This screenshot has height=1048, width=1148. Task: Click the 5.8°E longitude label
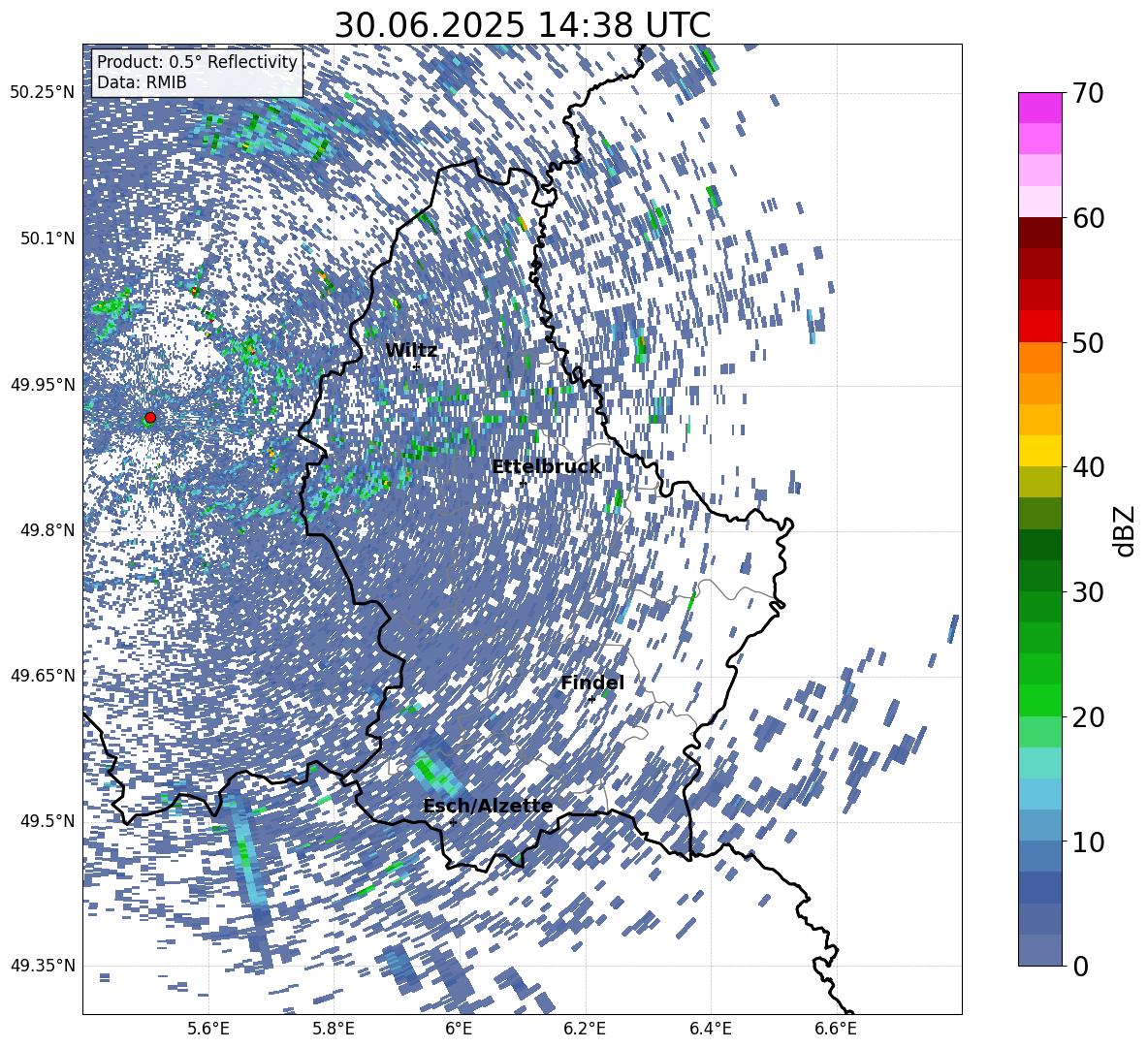334,1029
